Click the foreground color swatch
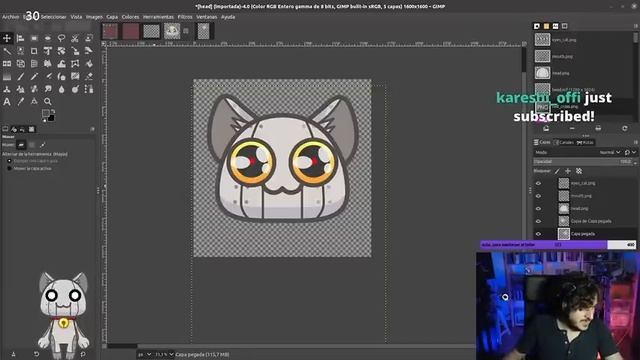 pos(46,113)
